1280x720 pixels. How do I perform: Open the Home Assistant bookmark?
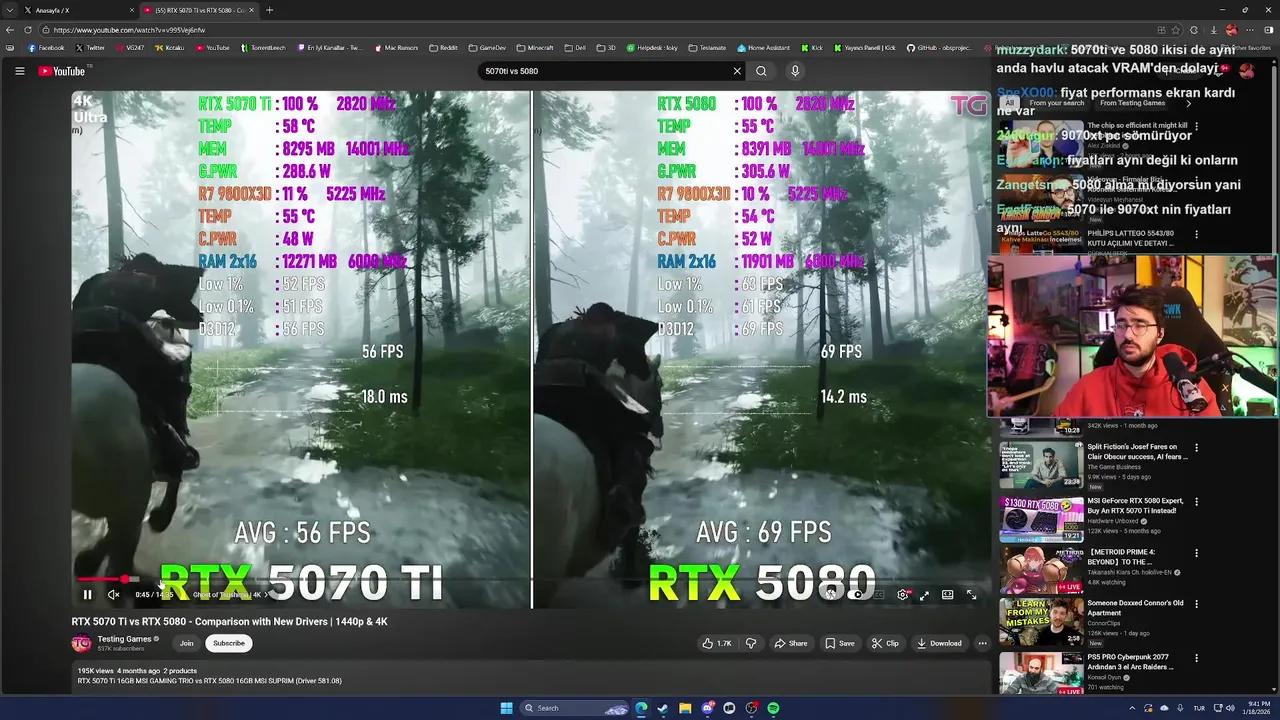[x=763, y=47]
